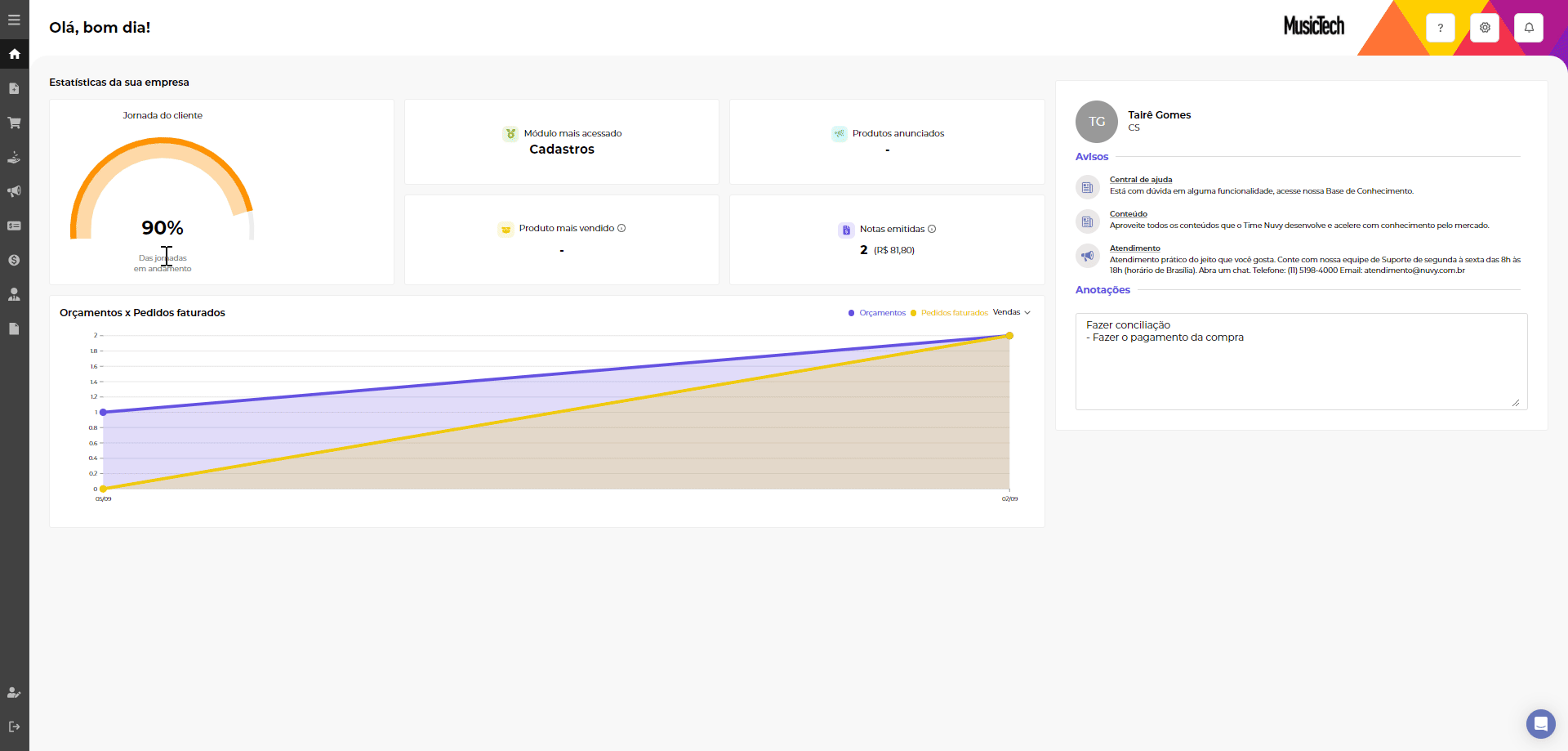Open the chat support bubble
Screen dimensions: 1568x751
1540,723
